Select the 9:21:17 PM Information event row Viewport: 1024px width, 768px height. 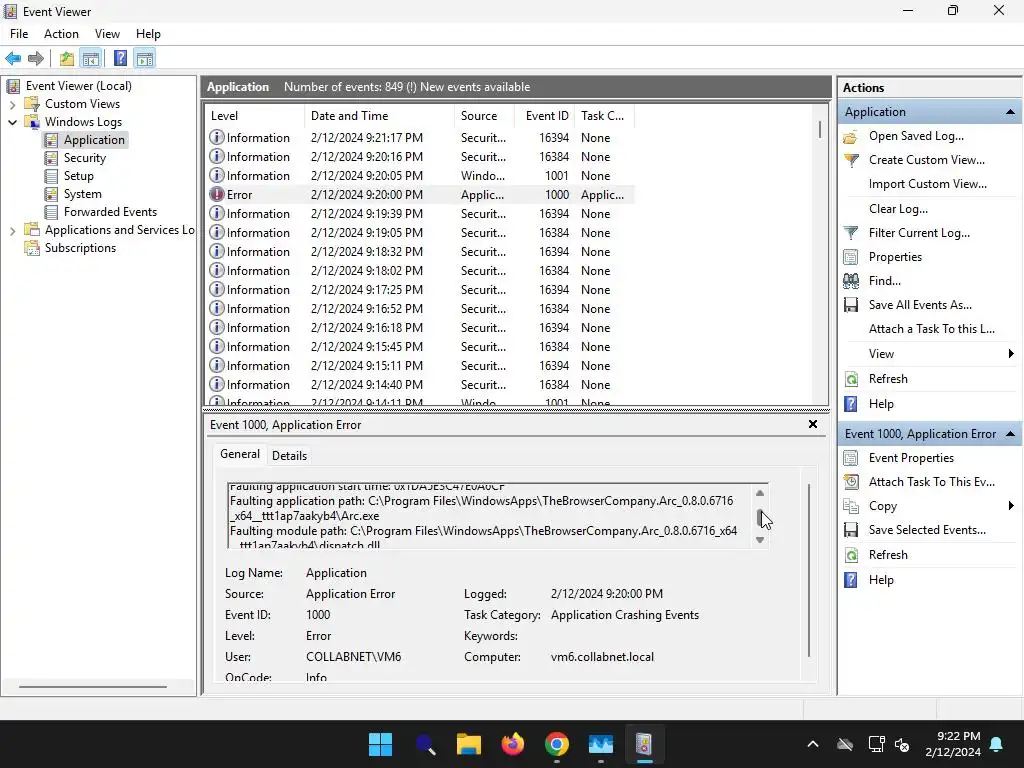pyautogui.click(x=419, y=138)
